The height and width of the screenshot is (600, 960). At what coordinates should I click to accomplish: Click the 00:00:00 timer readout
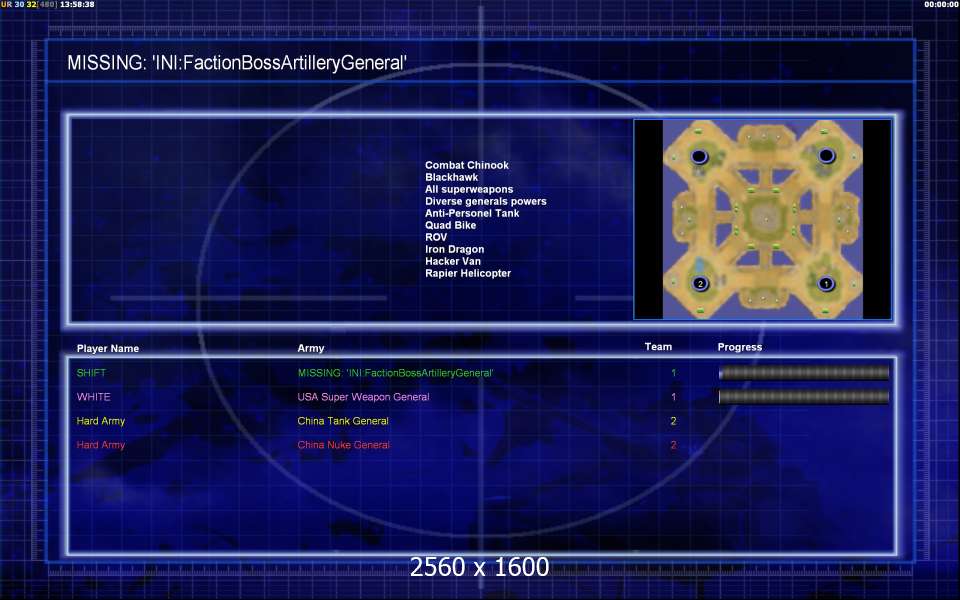[942, 4]
